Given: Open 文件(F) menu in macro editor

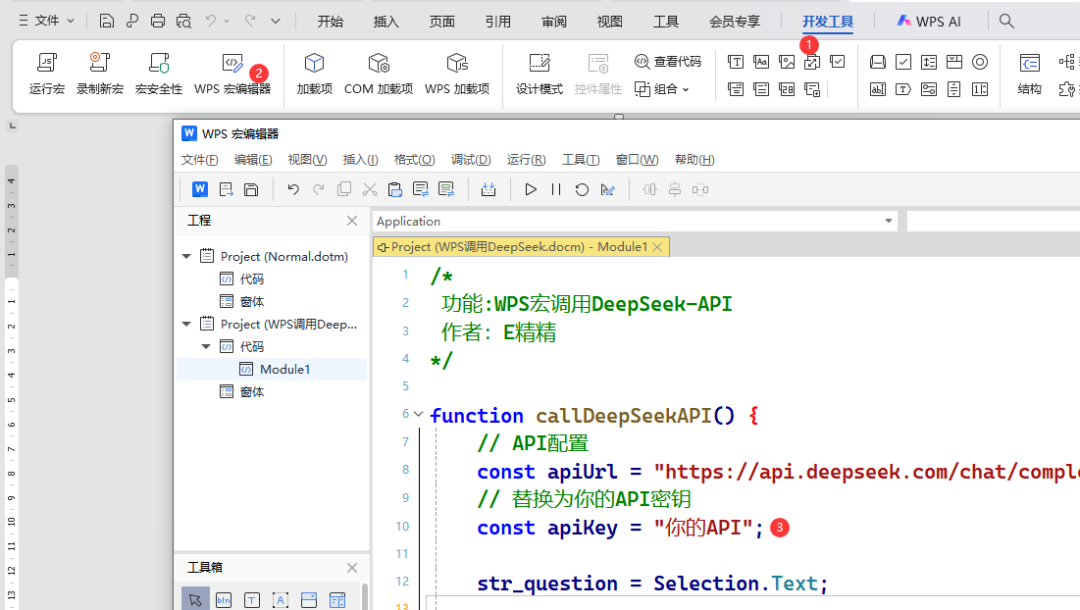Looking at the screenshot, I should point(200,160).
